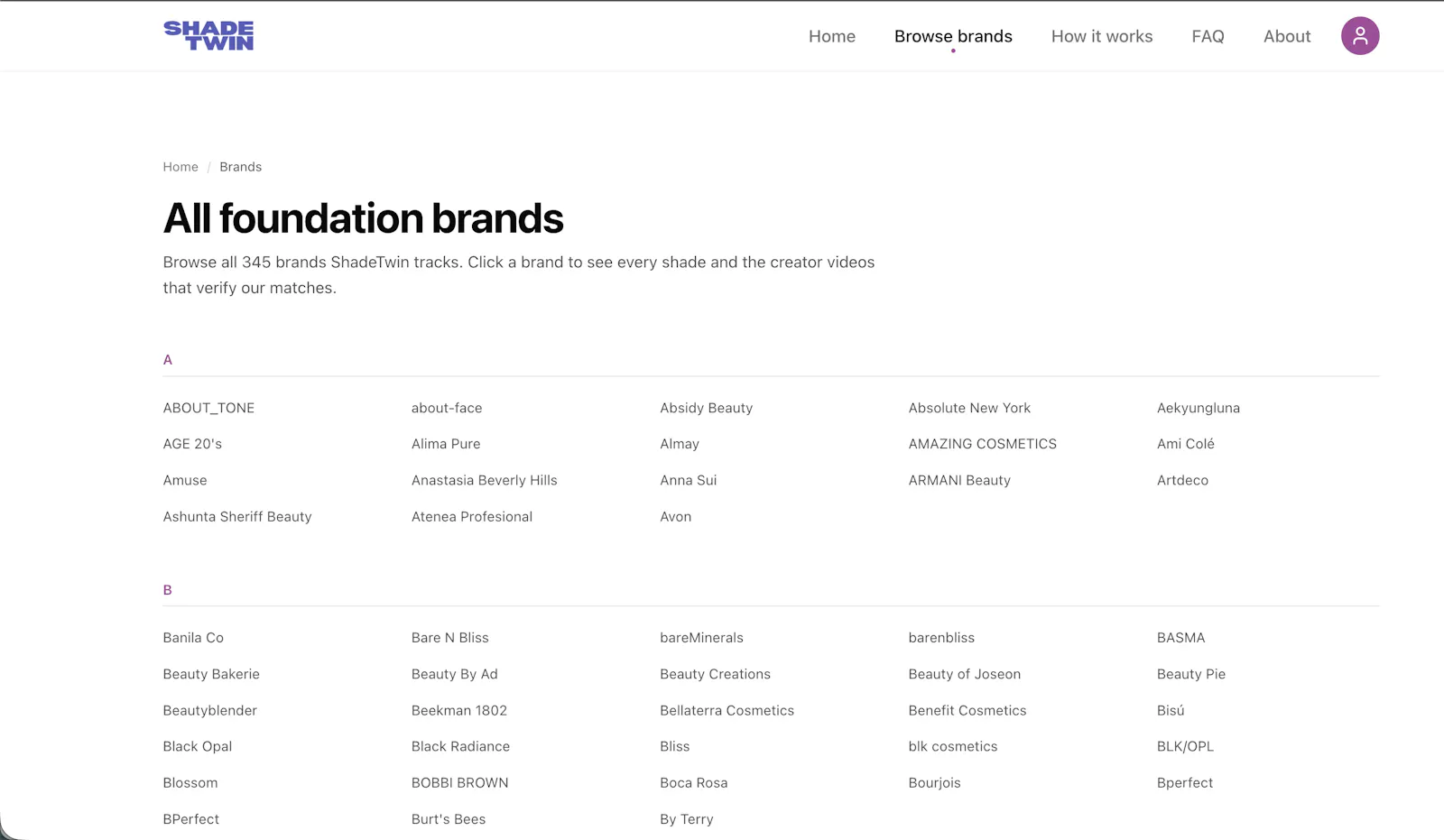Open Beauty of Joseon brand
This screenshot has height=840, width=1444.
(965, 674)
